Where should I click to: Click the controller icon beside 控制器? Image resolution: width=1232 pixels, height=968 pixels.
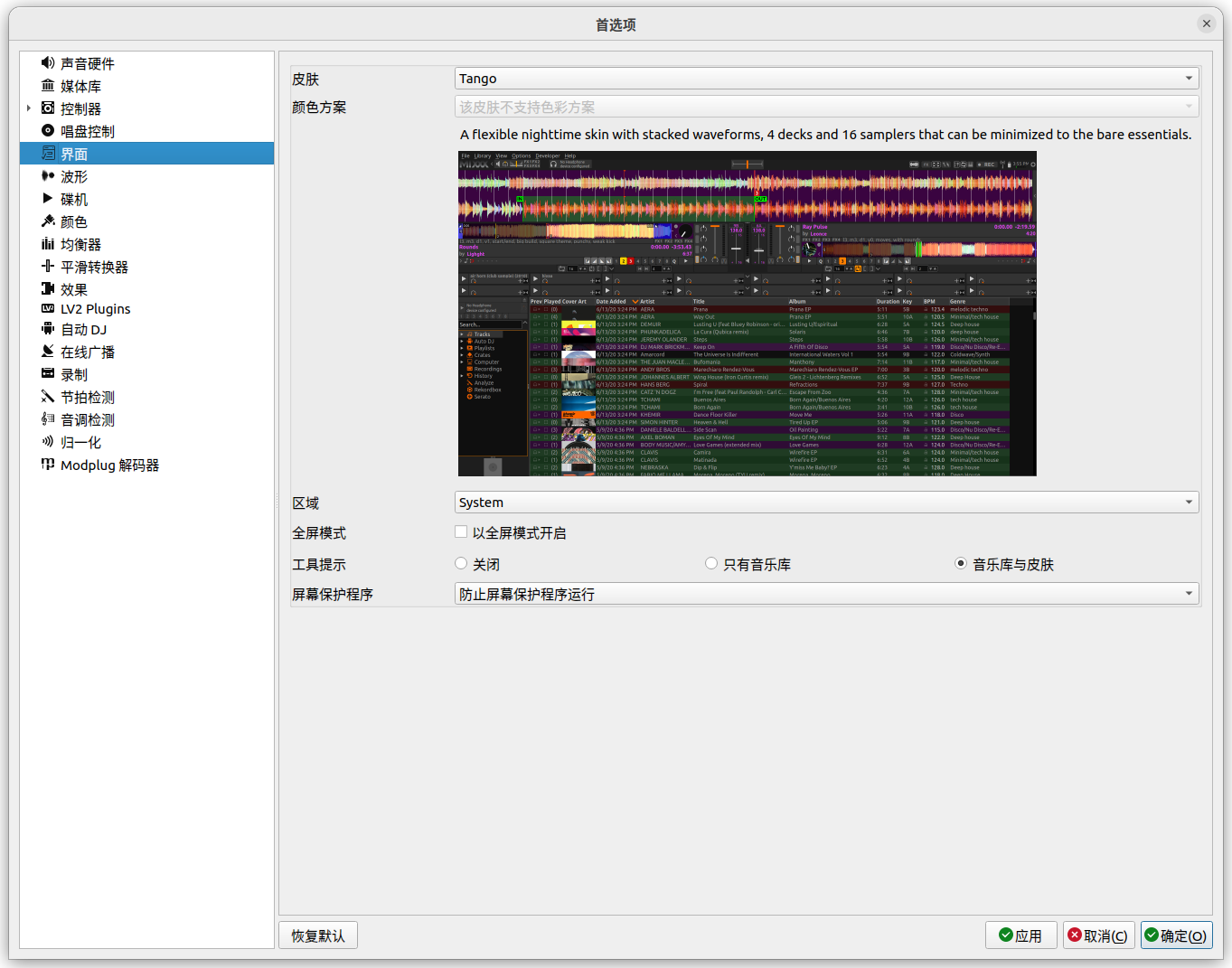[x=48, y=108]
